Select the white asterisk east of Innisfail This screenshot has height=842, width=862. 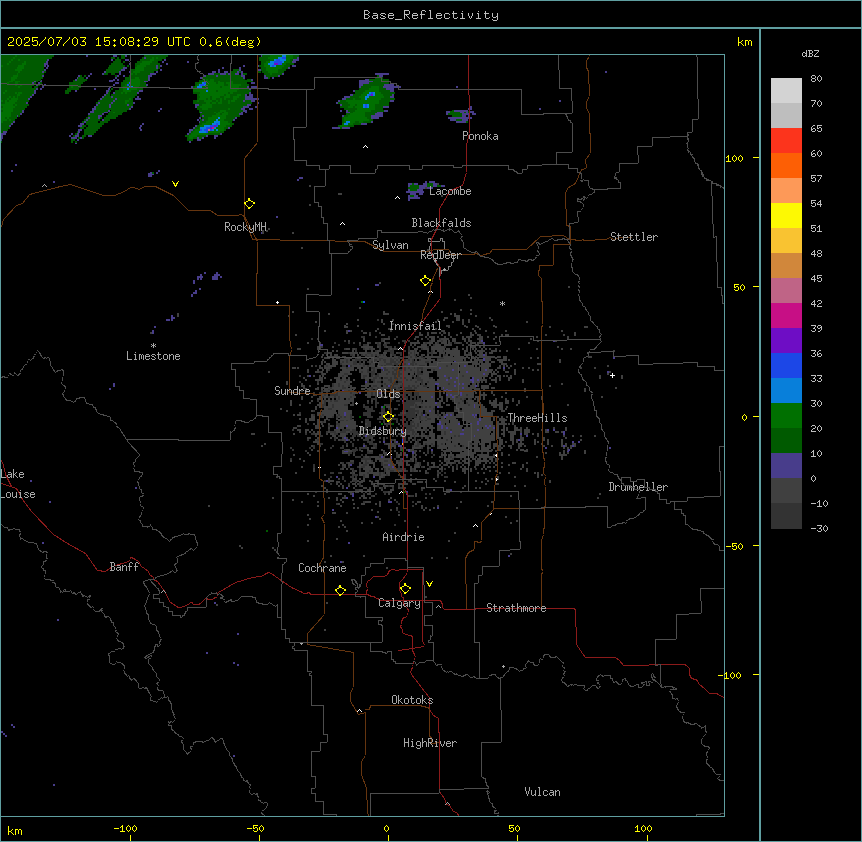(502, 303)
